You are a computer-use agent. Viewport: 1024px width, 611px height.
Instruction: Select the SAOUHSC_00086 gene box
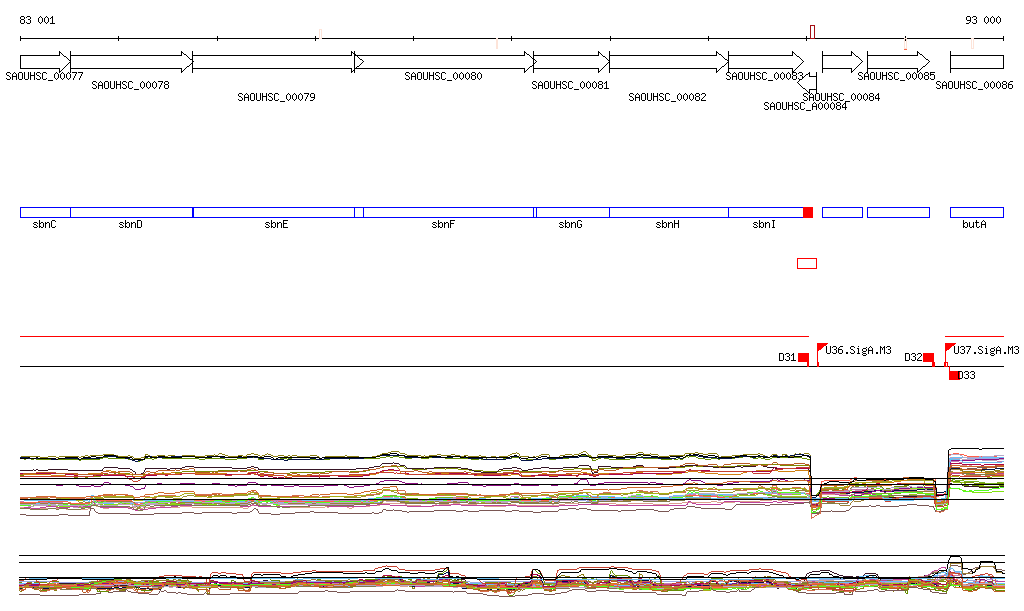[976, 62]
